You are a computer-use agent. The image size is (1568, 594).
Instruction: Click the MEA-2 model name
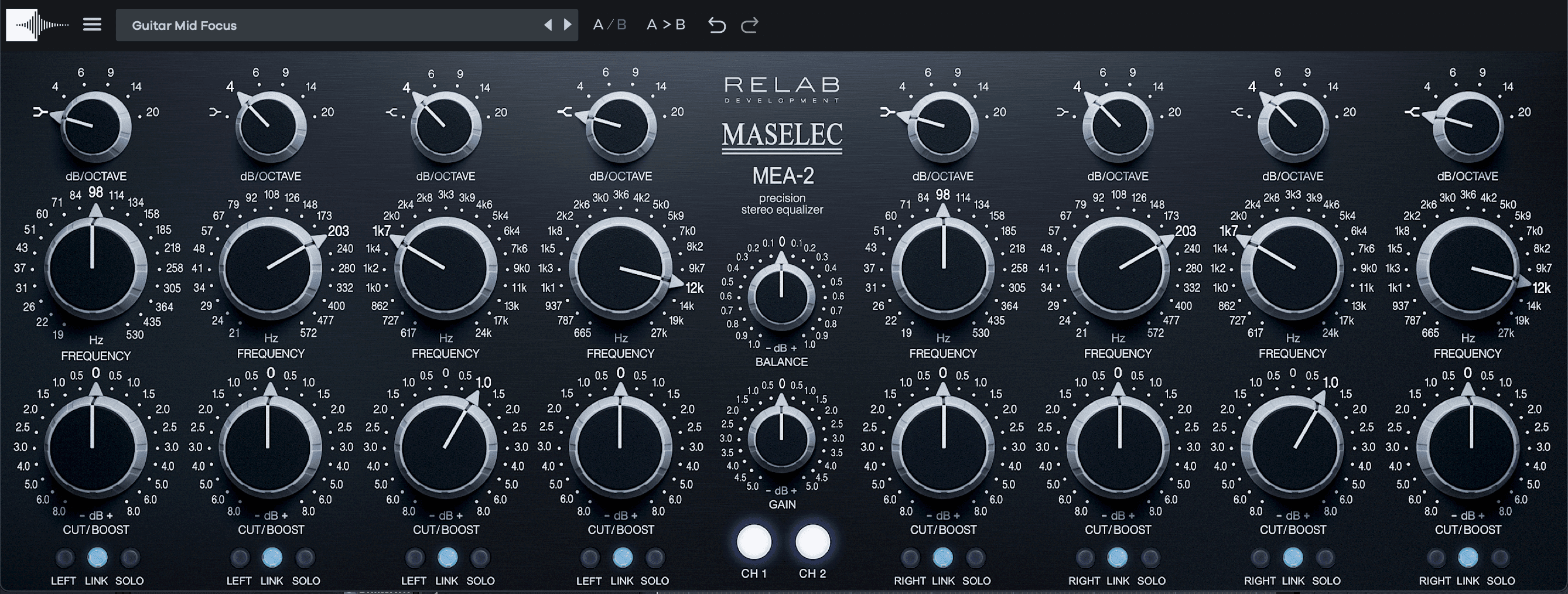click(783, 176)
